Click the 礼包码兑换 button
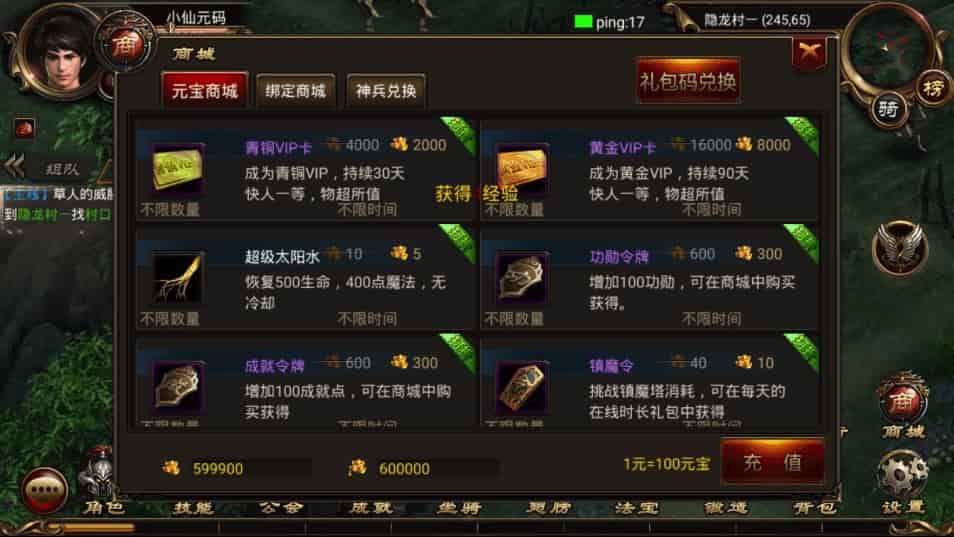Image resolution: width=954 pixels, height=537 pixels. [x=688, y=81]
